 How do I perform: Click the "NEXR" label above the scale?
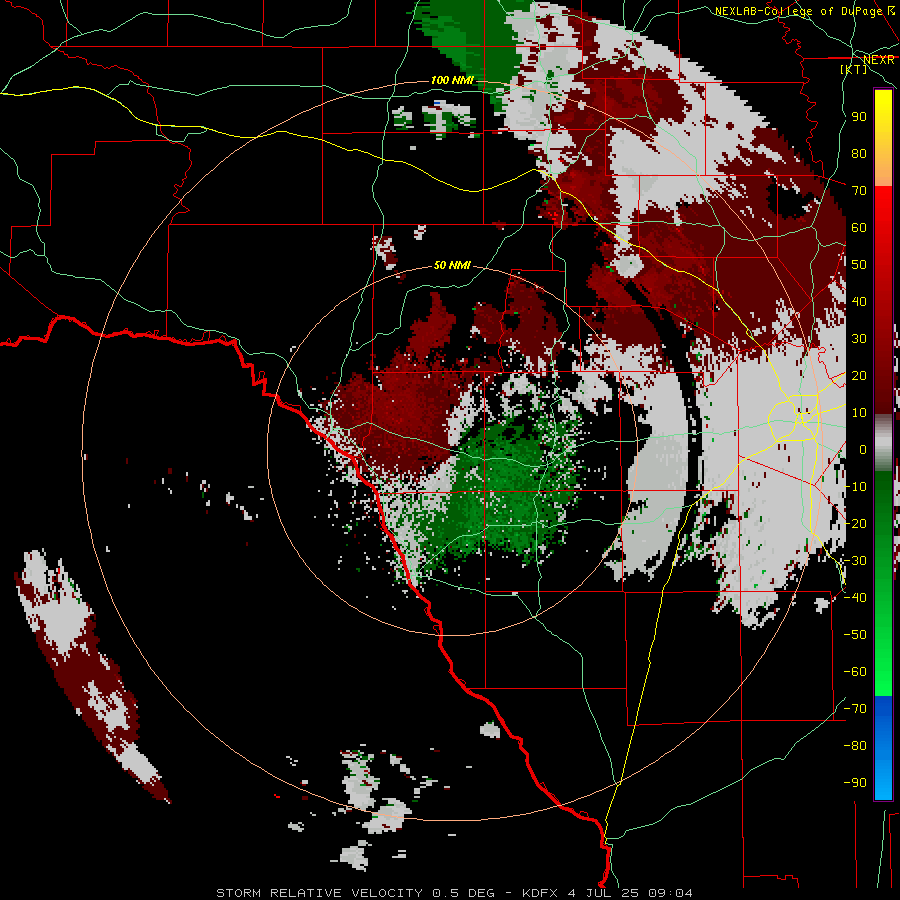(878, 60)
